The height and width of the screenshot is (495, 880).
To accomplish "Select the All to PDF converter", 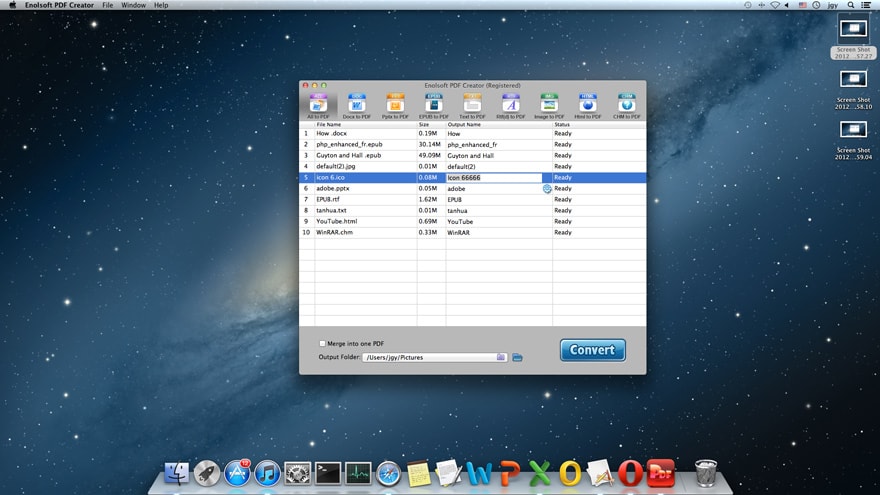I will click(318, 106).
